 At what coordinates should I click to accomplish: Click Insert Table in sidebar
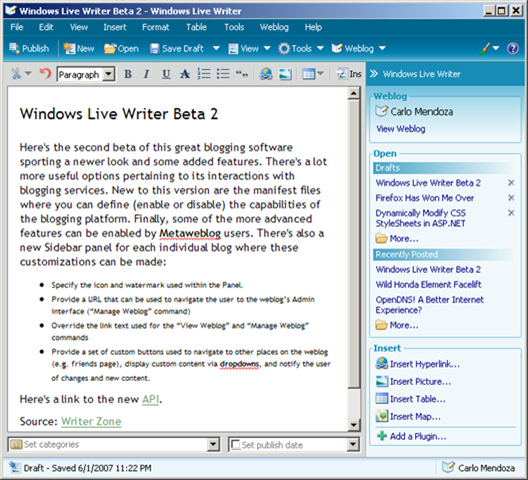[410, 399]
